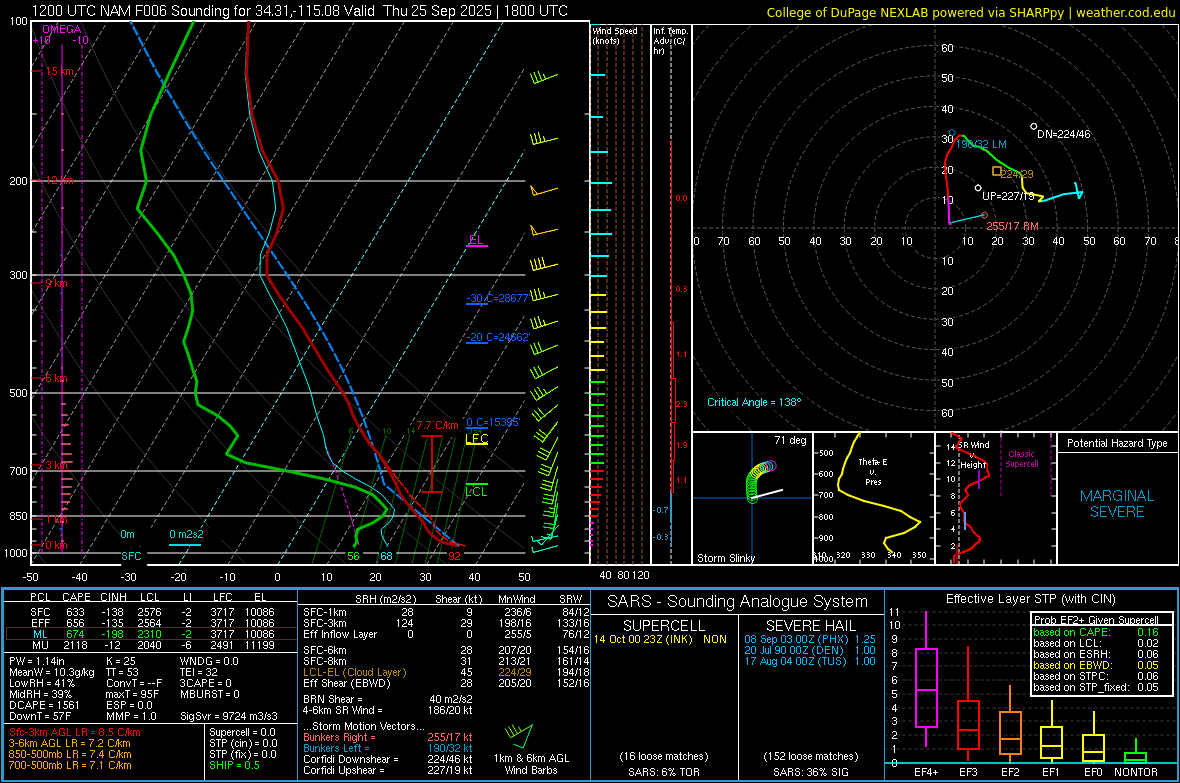
Task: Click the green SHIP = 0.5 value
Action: tap(234, 765)
